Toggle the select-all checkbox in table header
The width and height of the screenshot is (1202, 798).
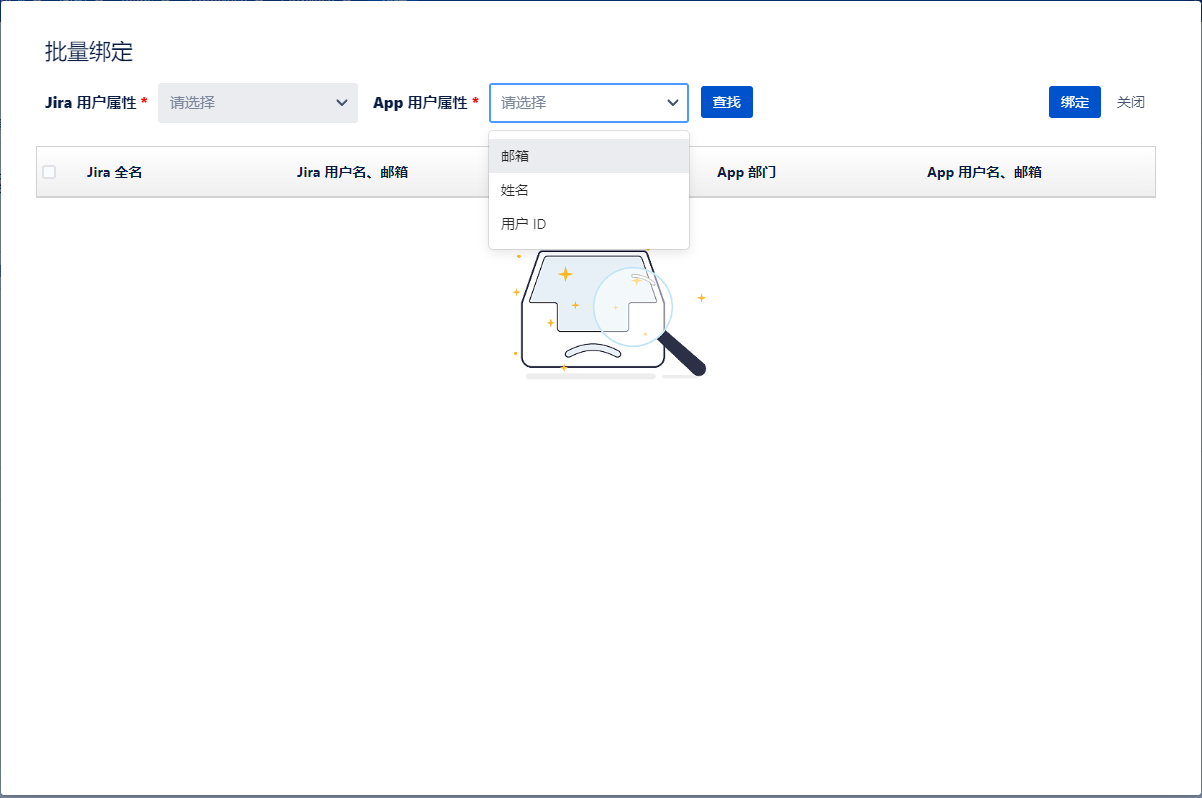49,172
